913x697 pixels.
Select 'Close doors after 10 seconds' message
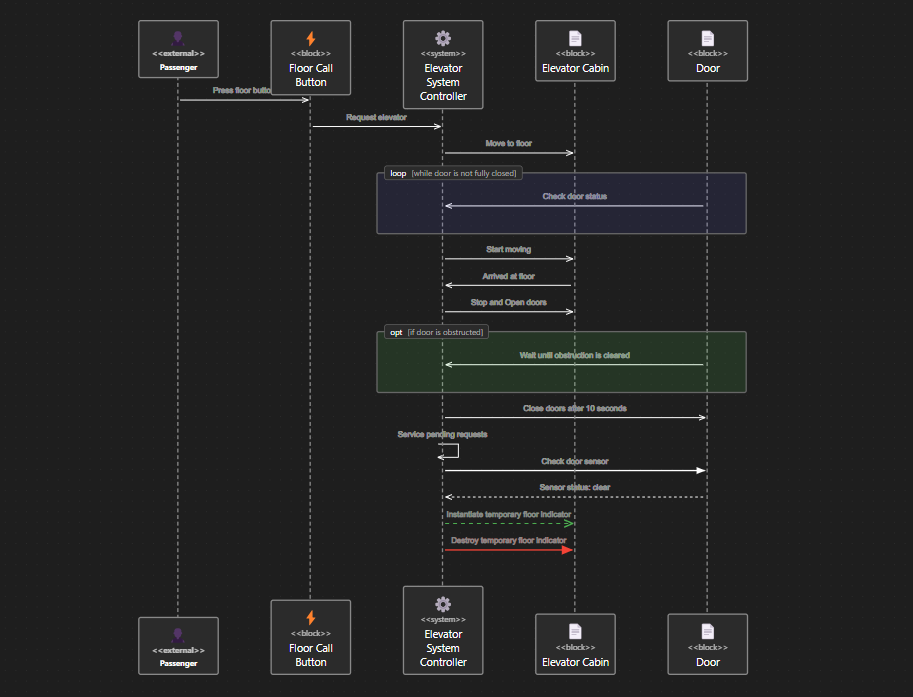pyautogui.click(x=575, y=408)
